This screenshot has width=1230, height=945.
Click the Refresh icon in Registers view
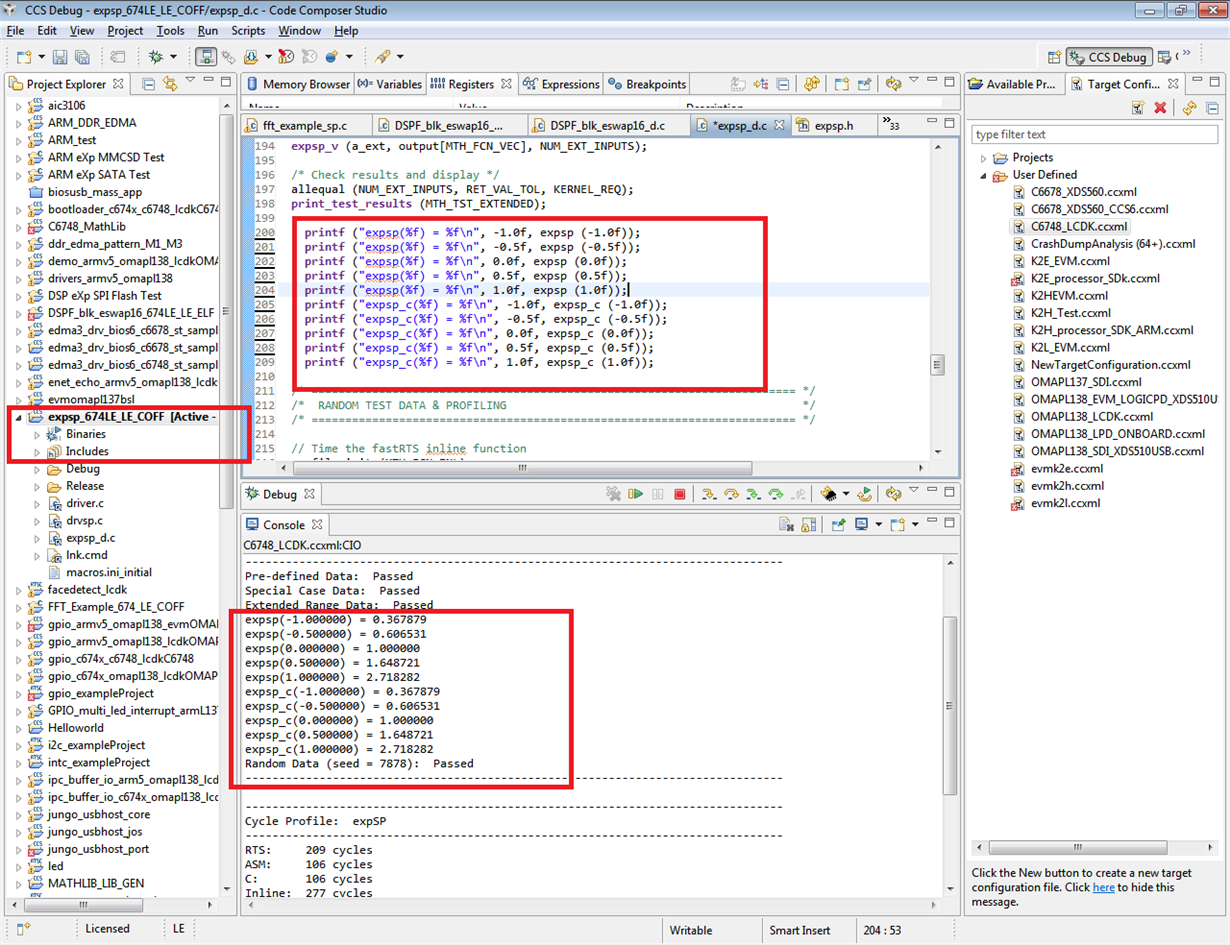[893, 84]
